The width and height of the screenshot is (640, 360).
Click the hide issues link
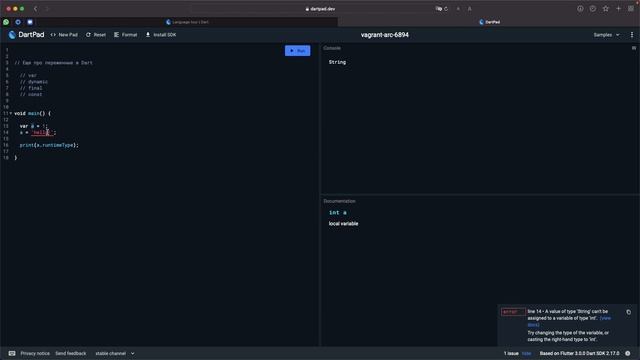coord(527,353)
